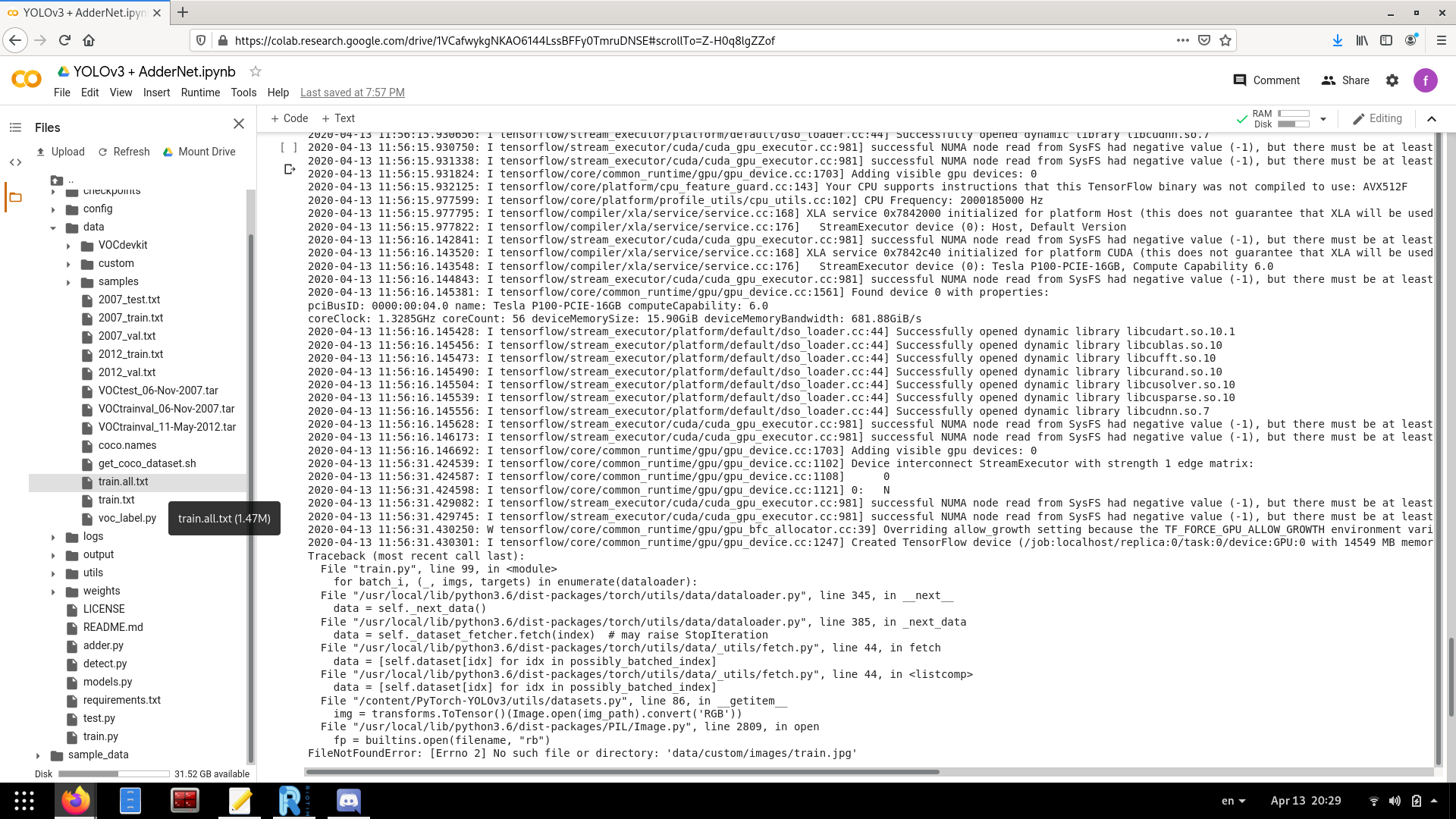Open the code snippets sidebar icon
Screen dimensions: 1456x819
click(15, 162)
